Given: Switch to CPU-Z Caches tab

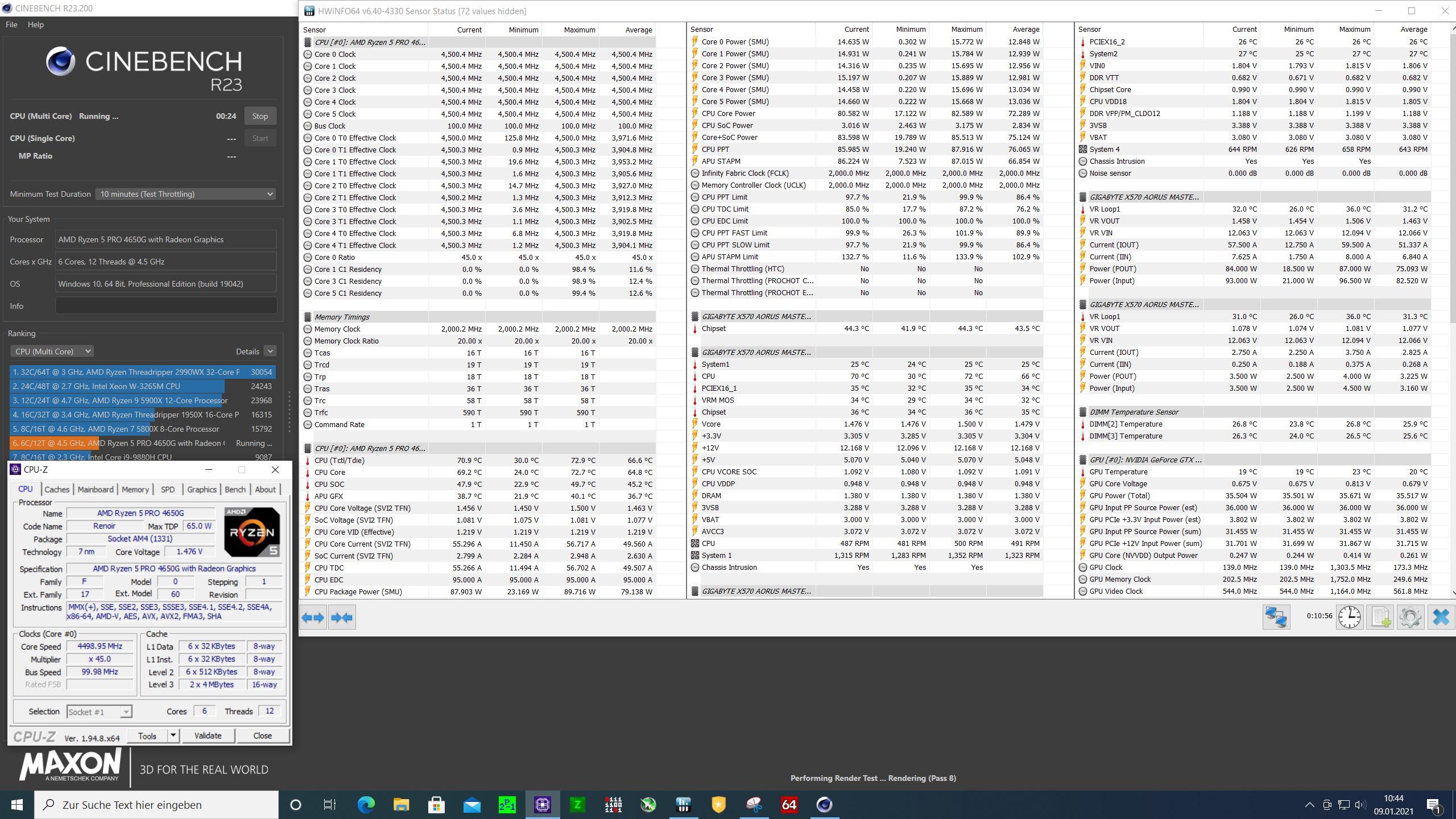Looking at the screenshot, I should [57, 489].
